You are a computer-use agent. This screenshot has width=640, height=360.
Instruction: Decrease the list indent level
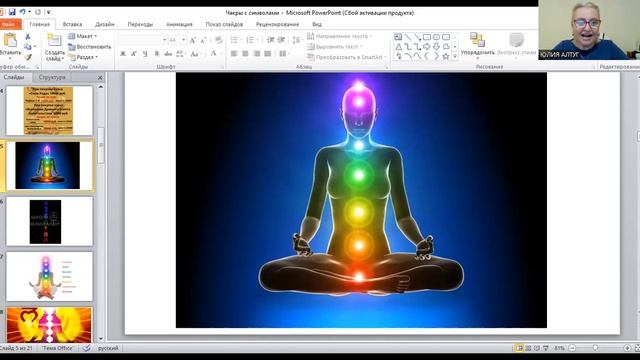click(270, 40)
